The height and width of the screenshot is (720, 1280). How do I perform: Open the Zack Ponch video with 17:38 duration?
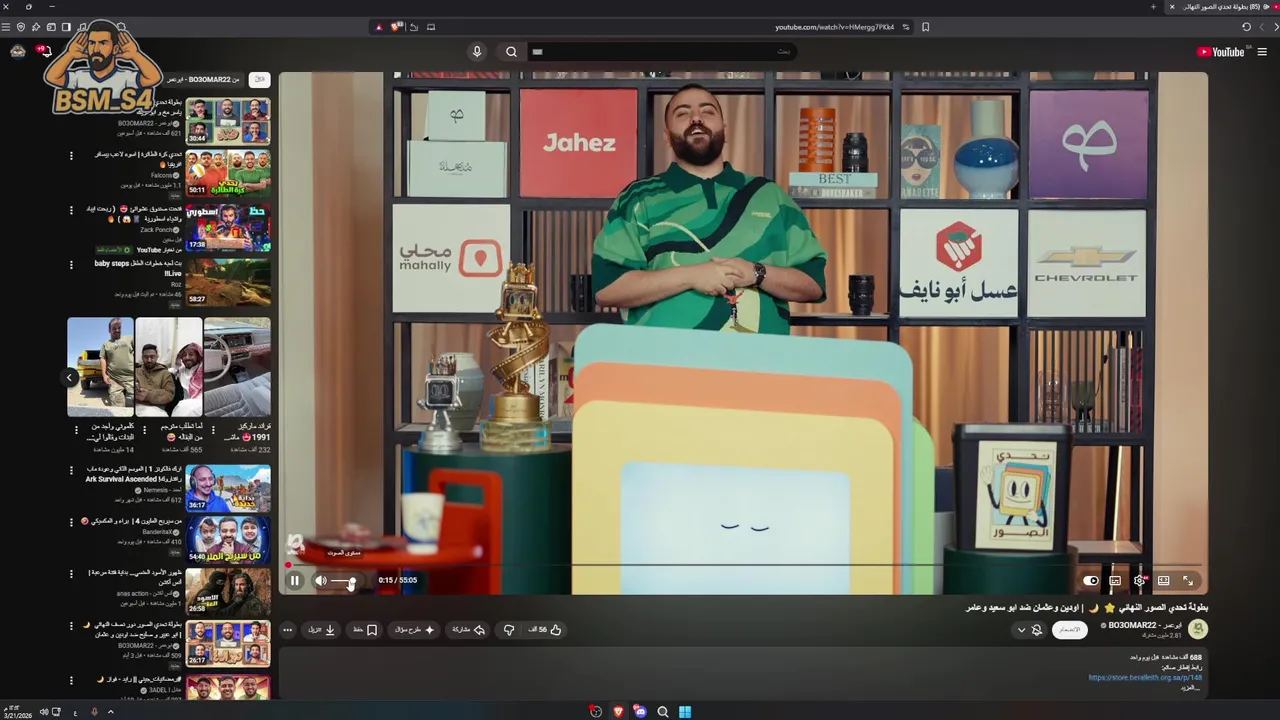coord(228,227)
